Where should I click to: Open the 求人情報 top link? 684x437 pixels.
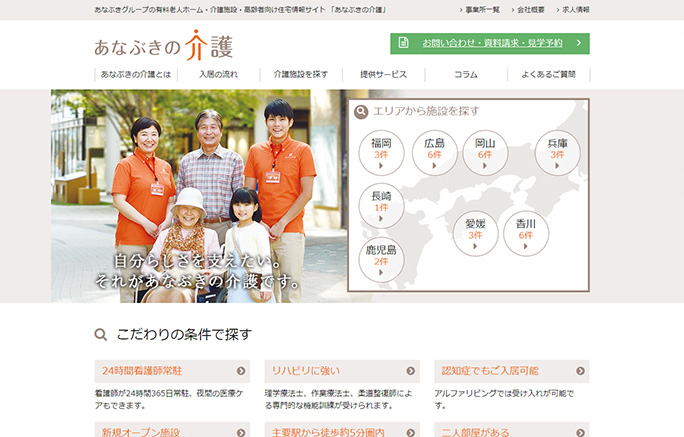click(574, 9)
